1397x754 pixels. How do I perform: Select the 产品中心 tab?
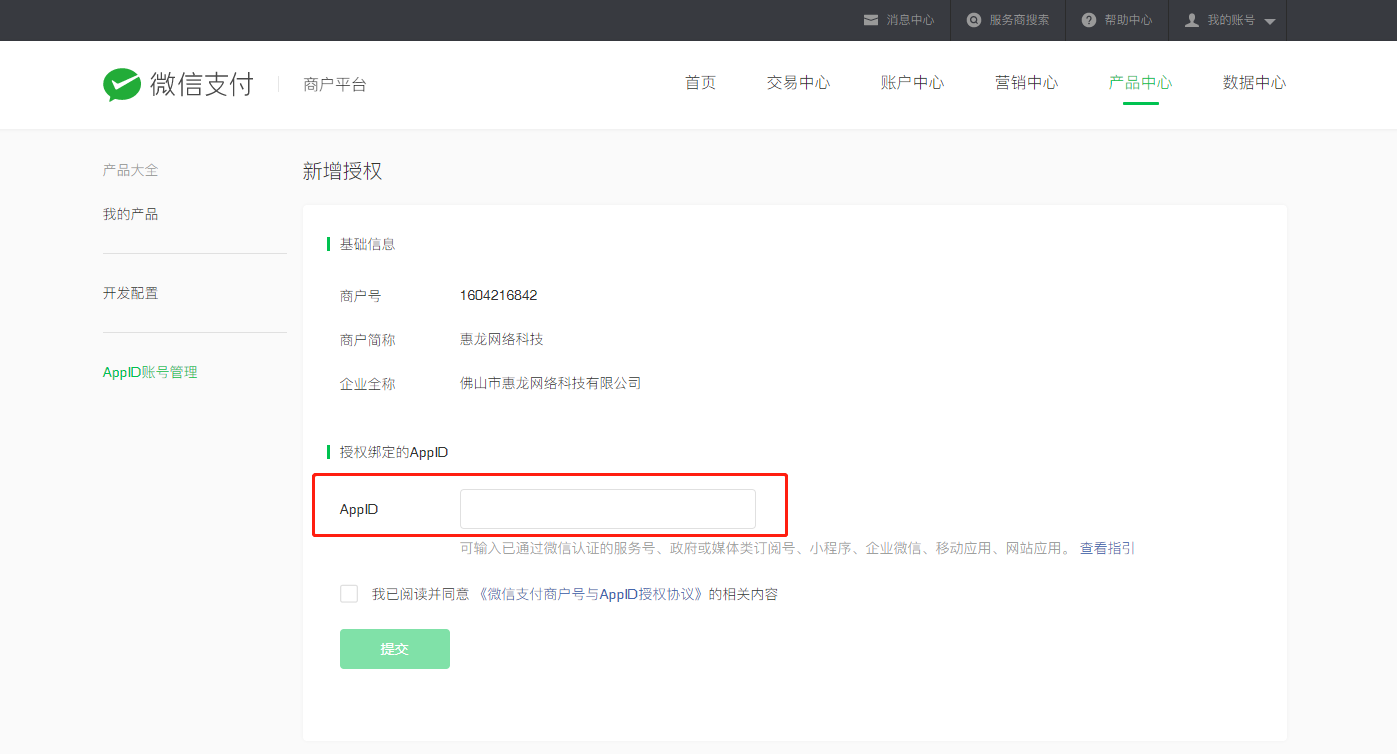(1140, 83)
